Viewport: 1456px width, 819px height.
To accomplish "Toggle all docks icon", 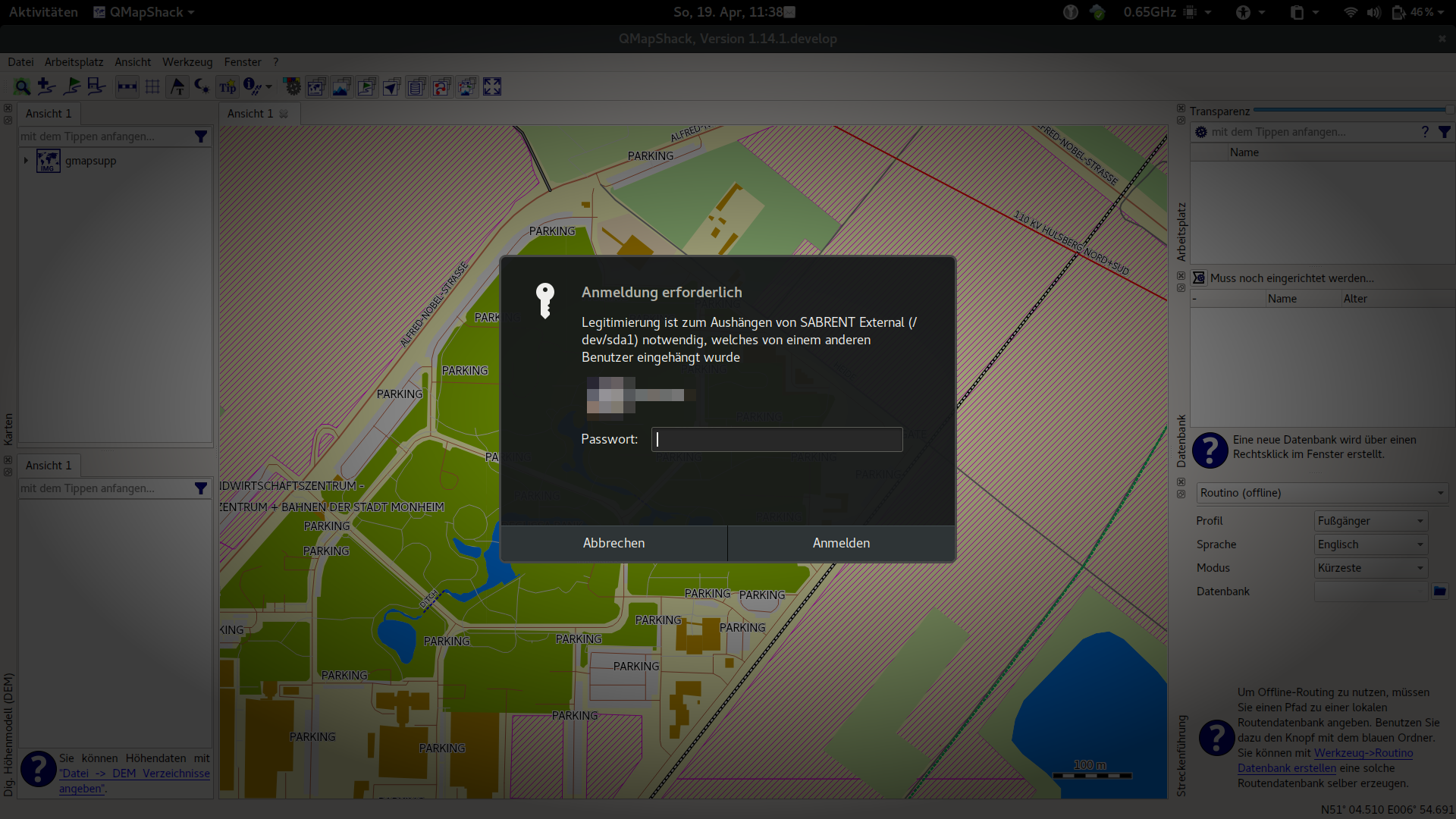I will pos(467,87).
